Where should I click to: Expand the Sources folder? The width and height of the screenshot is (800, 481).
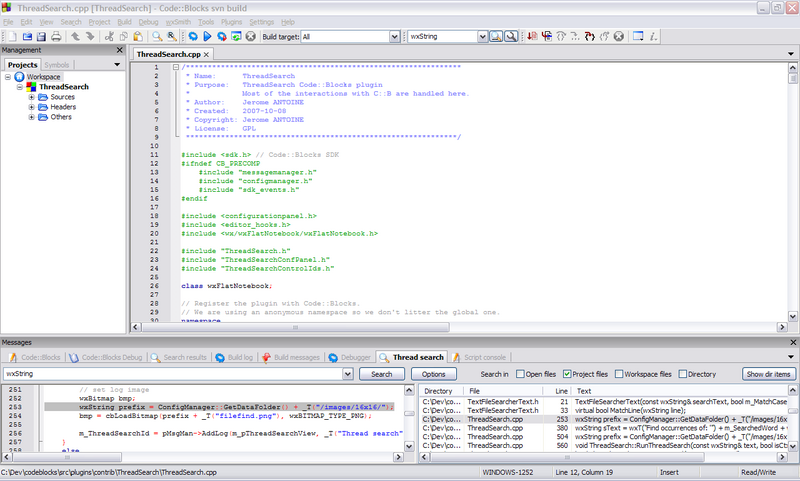(31, 97)
